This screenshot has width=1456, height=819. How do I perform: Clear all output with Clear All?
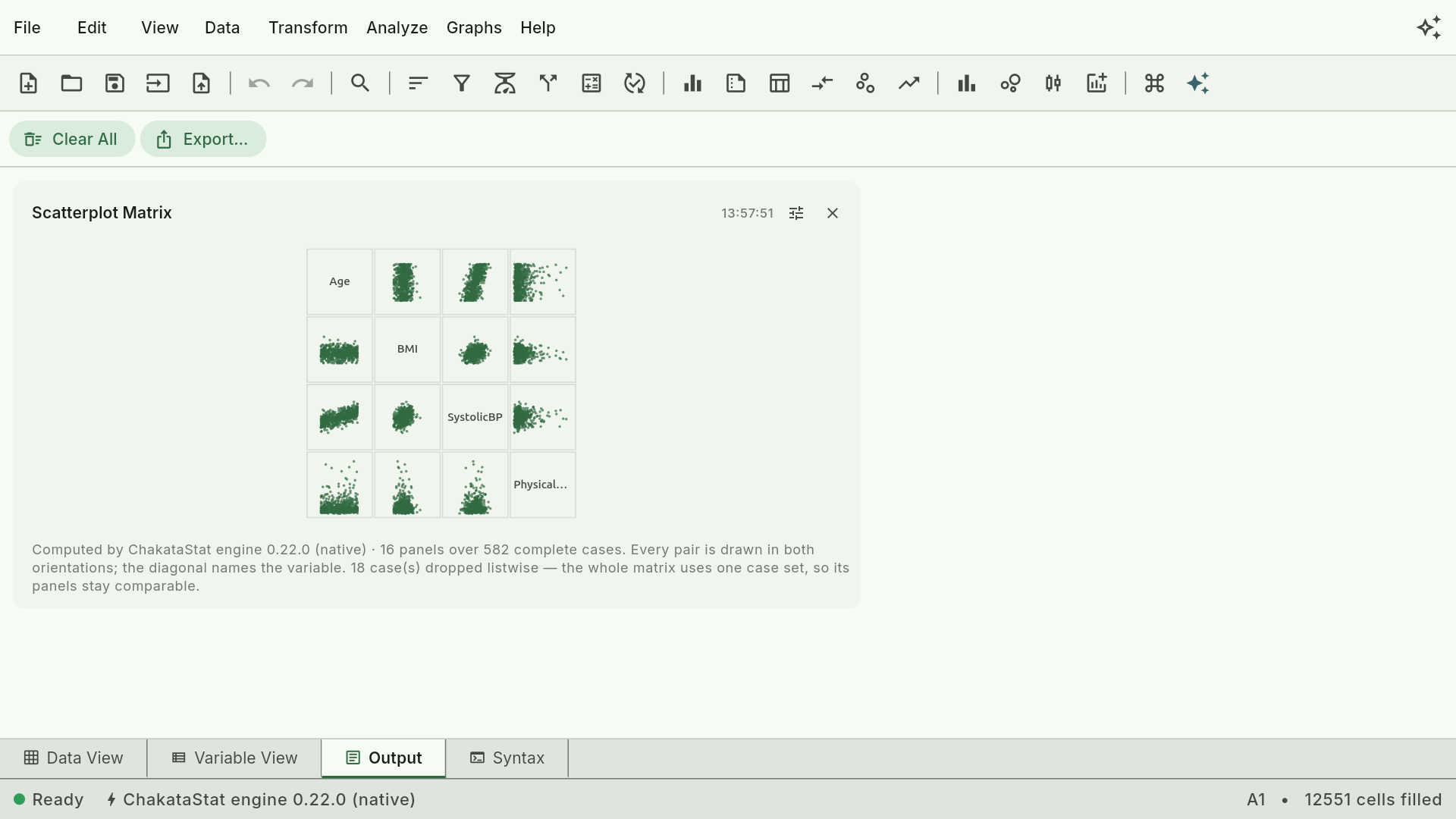click(72, 139)
